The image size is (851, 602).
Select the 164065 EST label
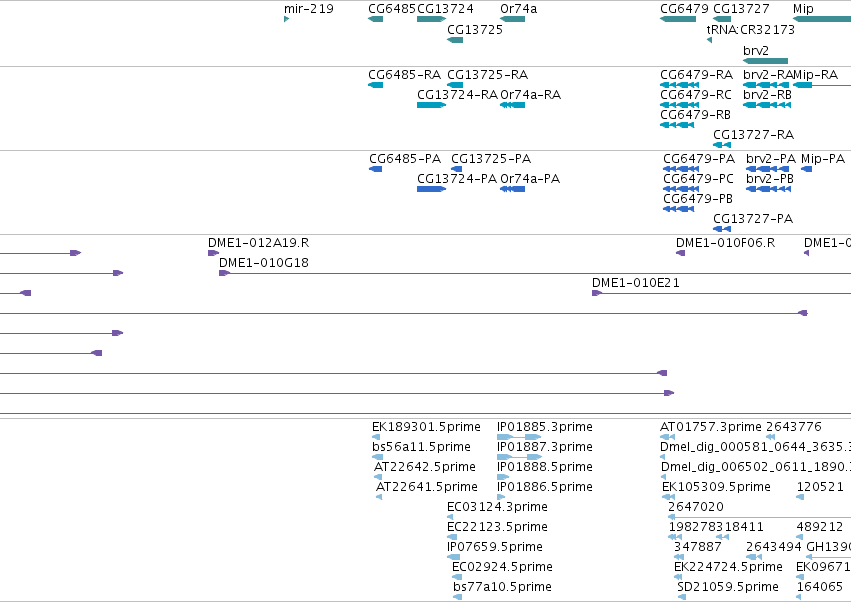tap(820, 587)
